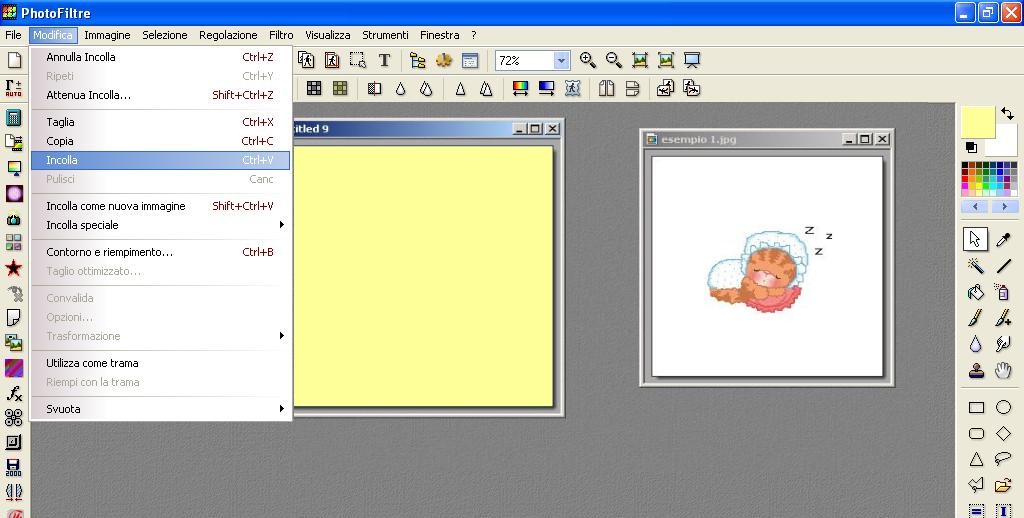The width and height of the screenshot is (1024, 518).
Task: Swap foreground and background colors
Action: [1007, 114]
